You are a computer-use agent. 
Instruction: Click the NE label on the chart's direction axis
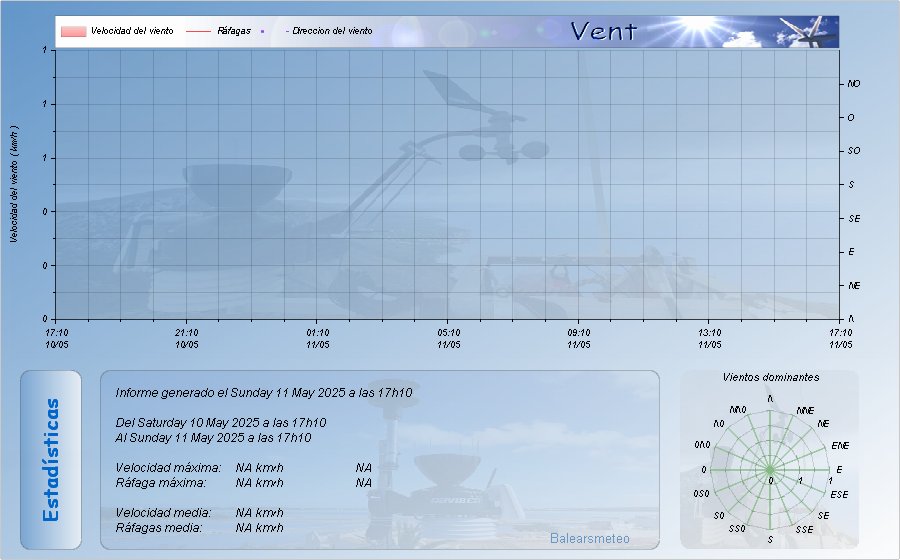click(854, 286)
